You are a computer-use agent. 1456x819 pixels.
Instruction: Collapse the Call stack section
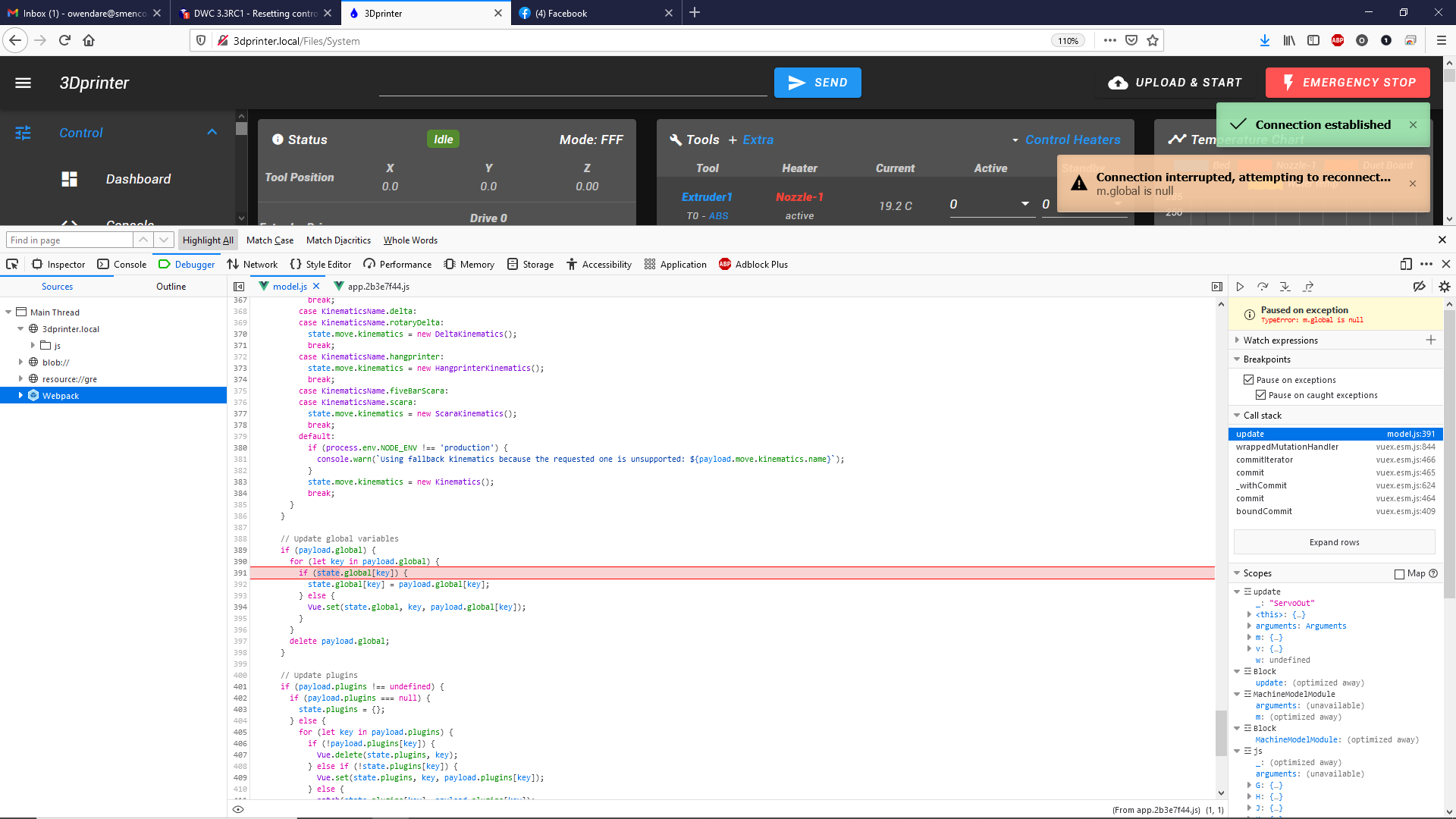coord(1237,416)
